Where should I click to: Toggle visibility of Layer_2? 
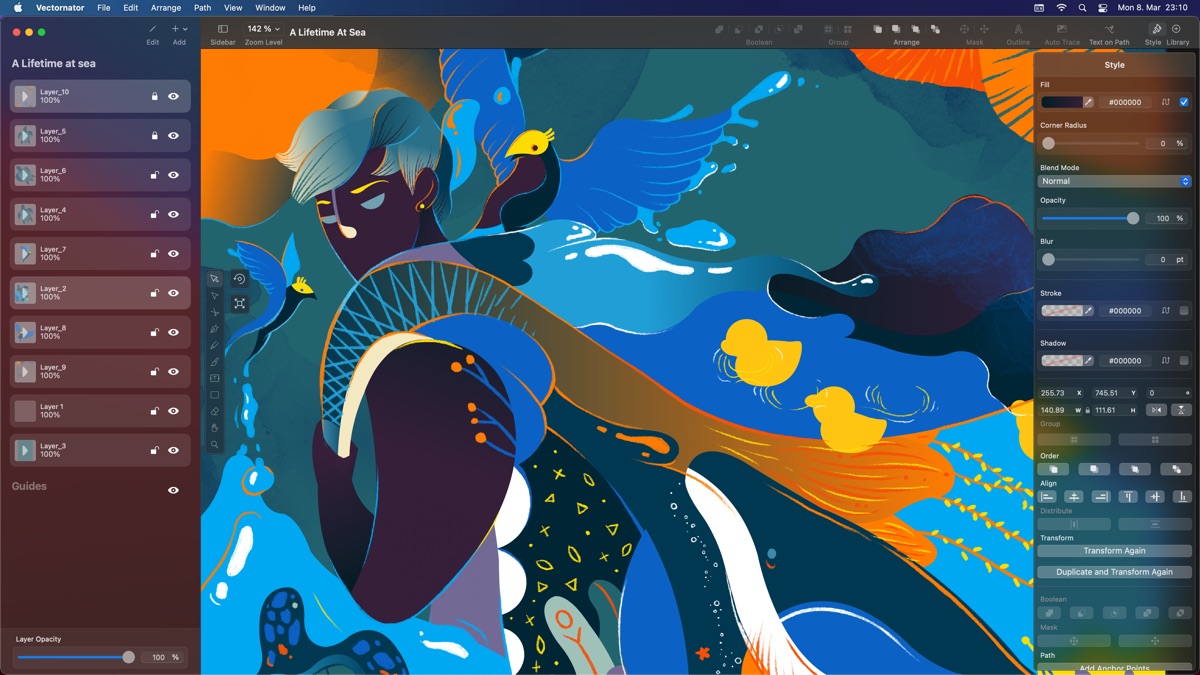173,293
